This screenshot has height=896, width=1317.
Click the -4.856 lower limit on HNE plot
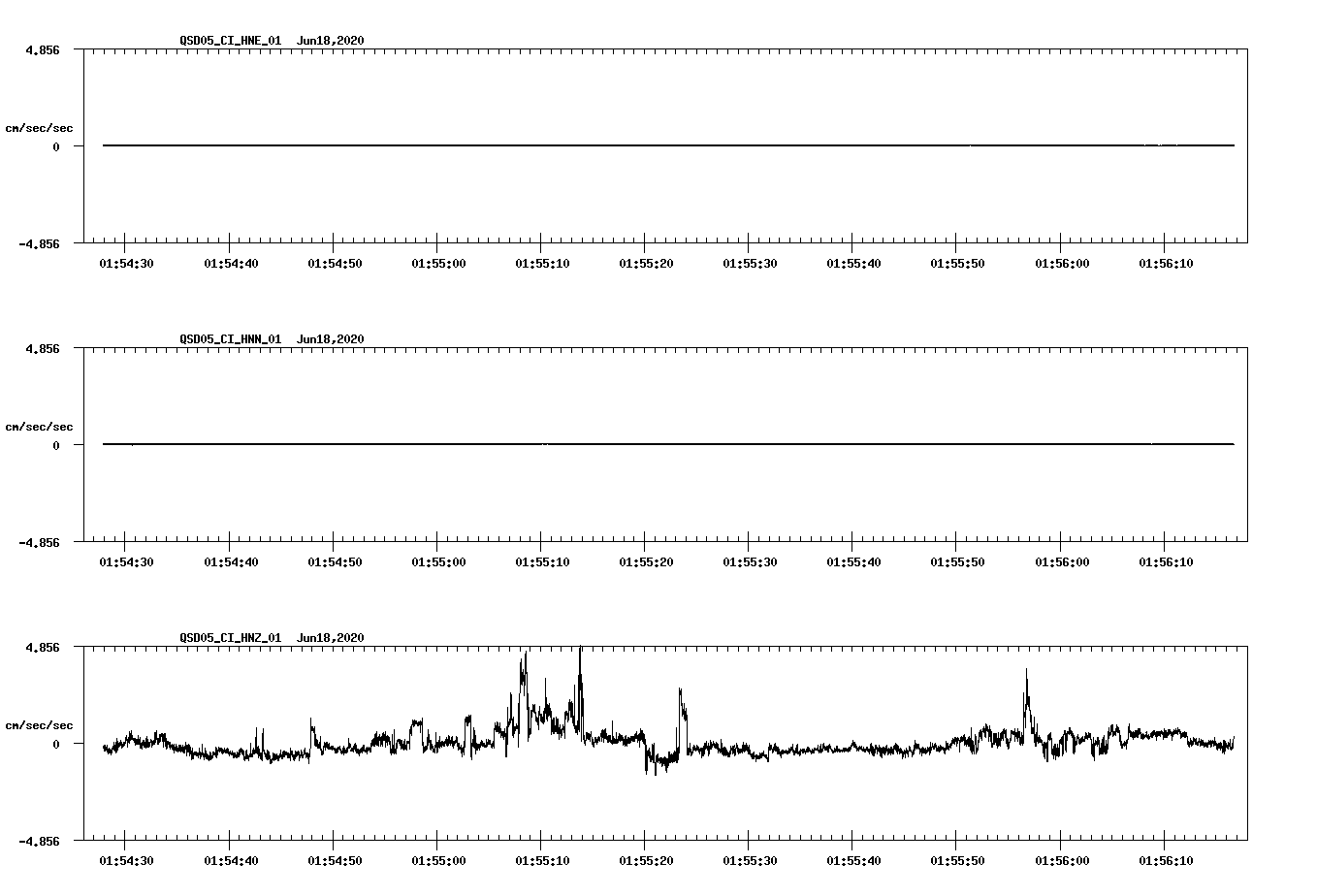pos(40,244)
